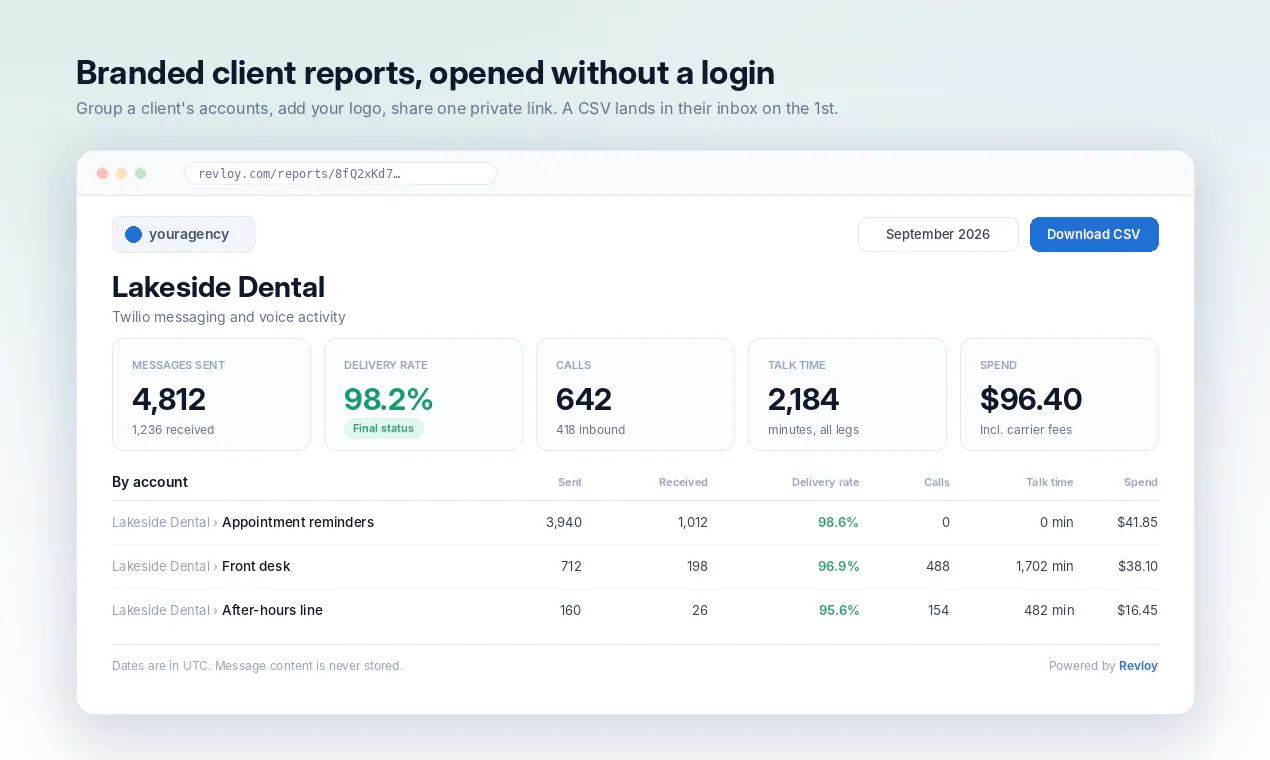Click the 3,940 sent value
1270x760 pixels.
[x=564, y=522]
